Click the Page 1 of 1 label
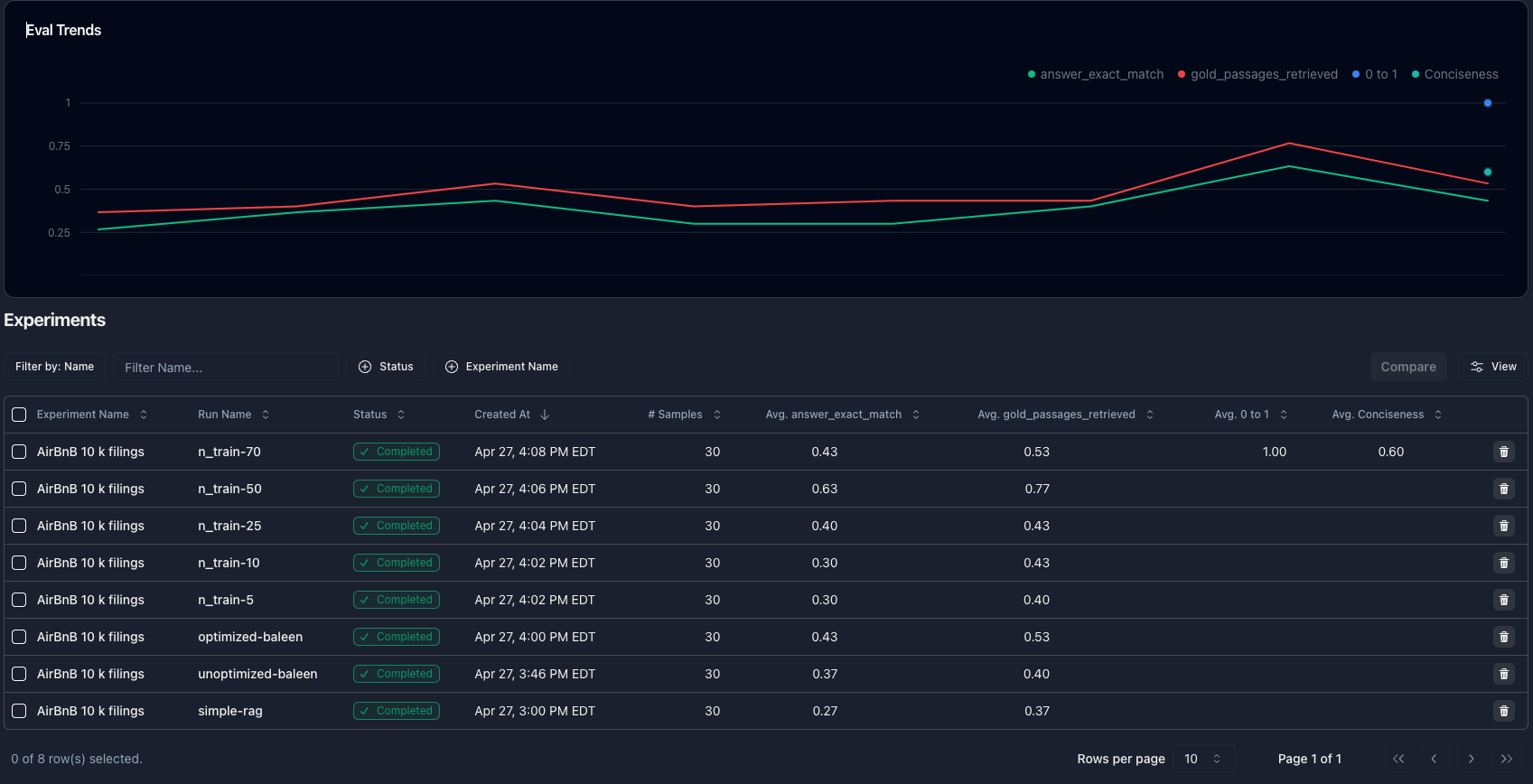 pyautogui.click(x=1310, y=759)
